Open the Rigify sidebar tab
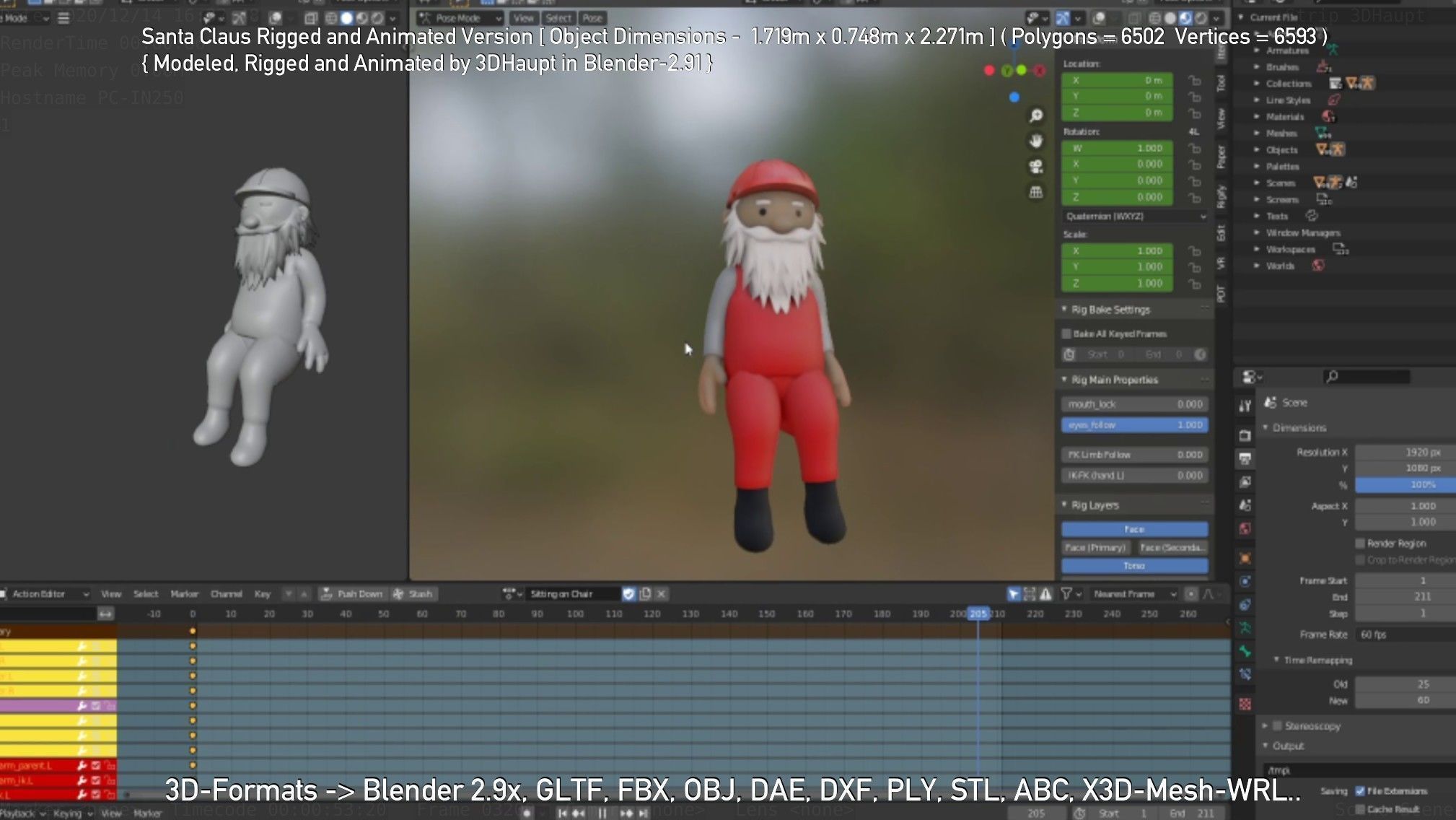 (x=1221, y=196)
